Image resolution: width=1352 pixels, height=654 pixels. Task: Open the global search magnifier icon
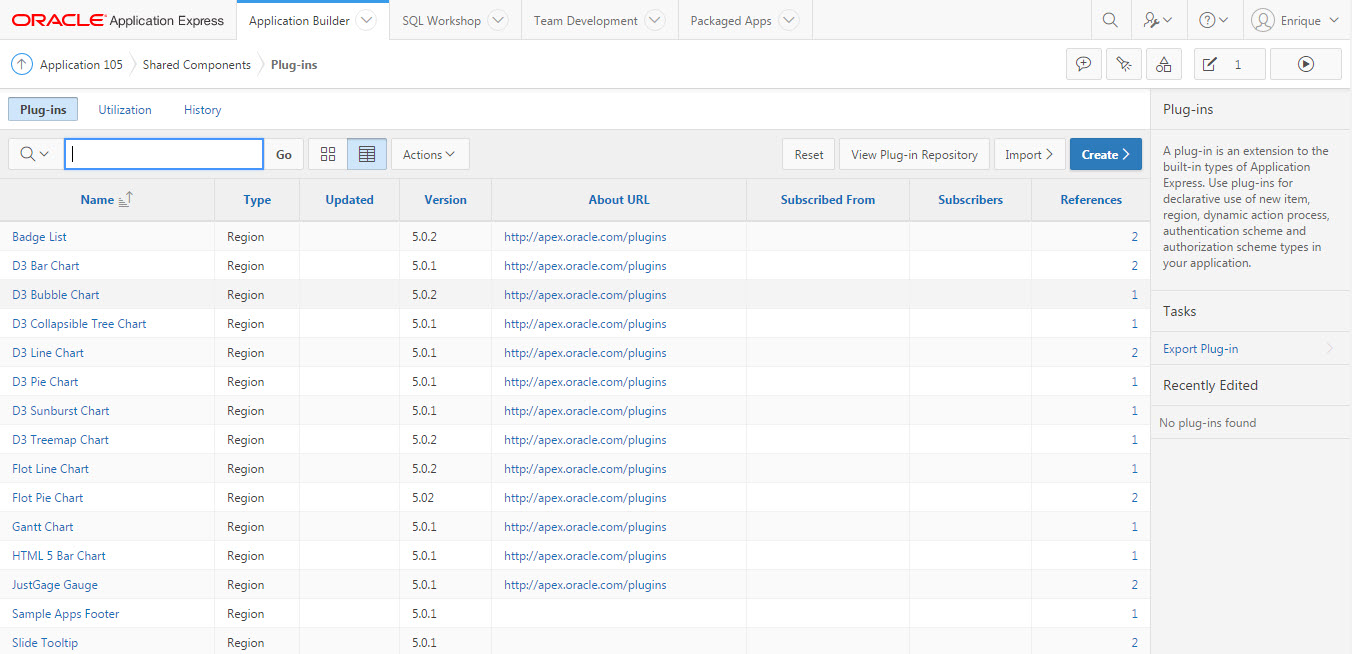(1110, 19)
